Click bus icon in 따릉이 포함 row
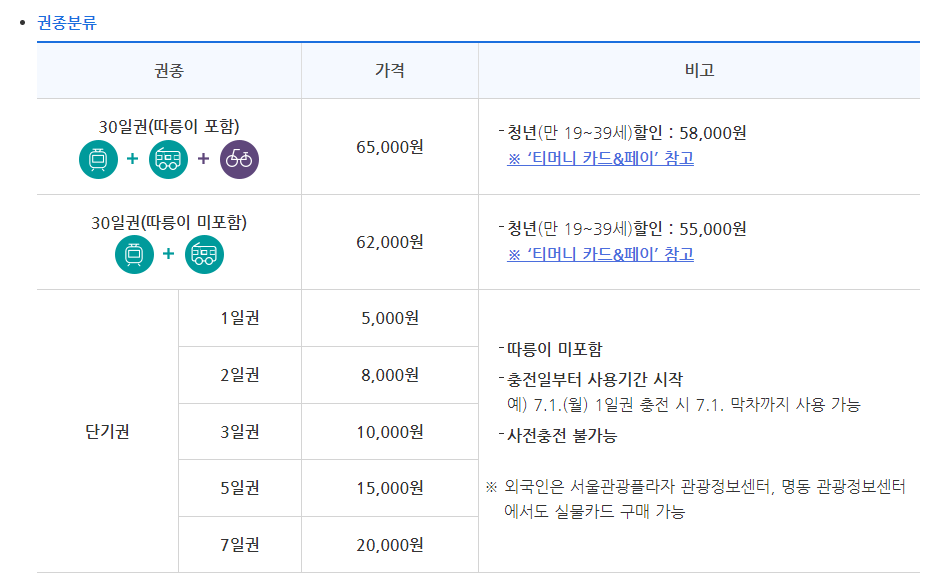938x585 pixels. [x=168, y=159]
